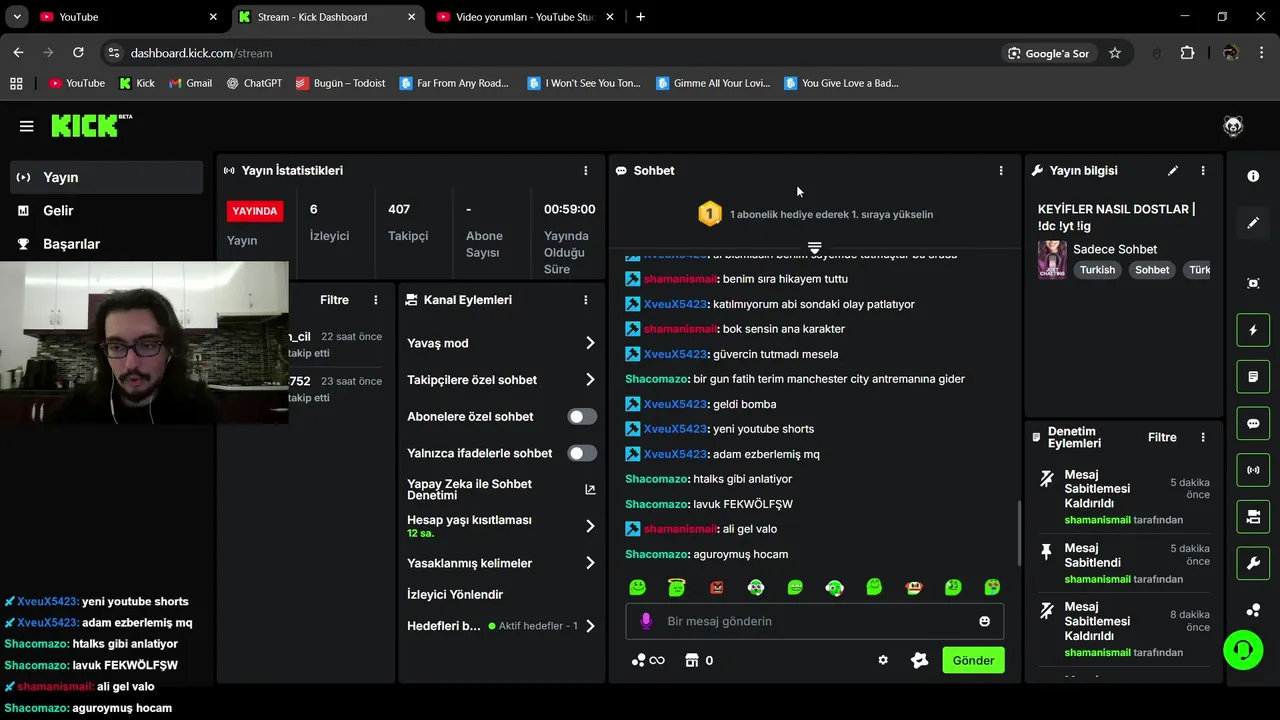Screen dimensions: 1280x720
Task: Click the Turkish tag chip
Action: pyautogui.click(x=1097, y=270)
